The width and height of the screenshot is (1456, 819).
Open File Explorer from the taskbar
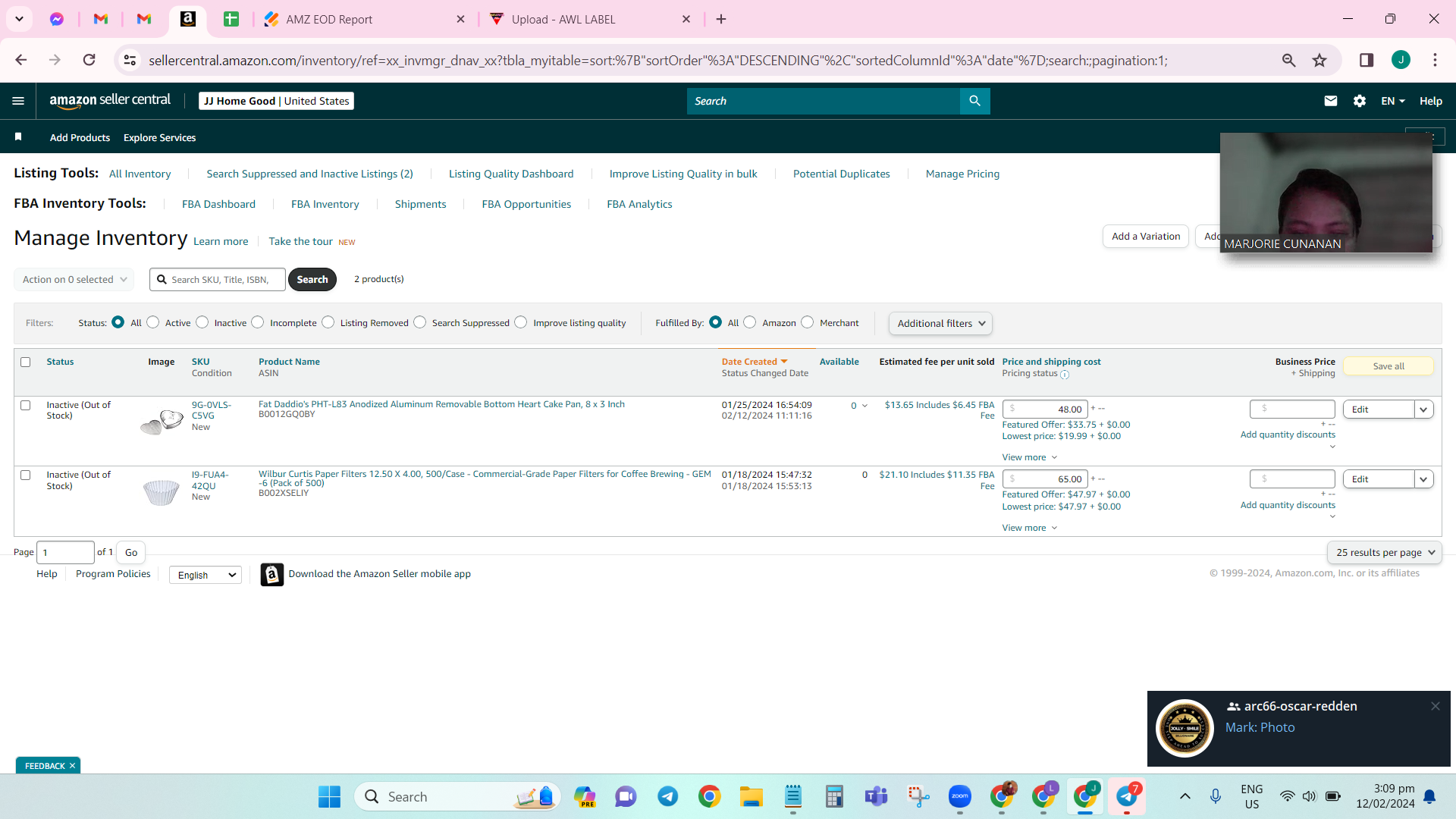click(751, 796)
